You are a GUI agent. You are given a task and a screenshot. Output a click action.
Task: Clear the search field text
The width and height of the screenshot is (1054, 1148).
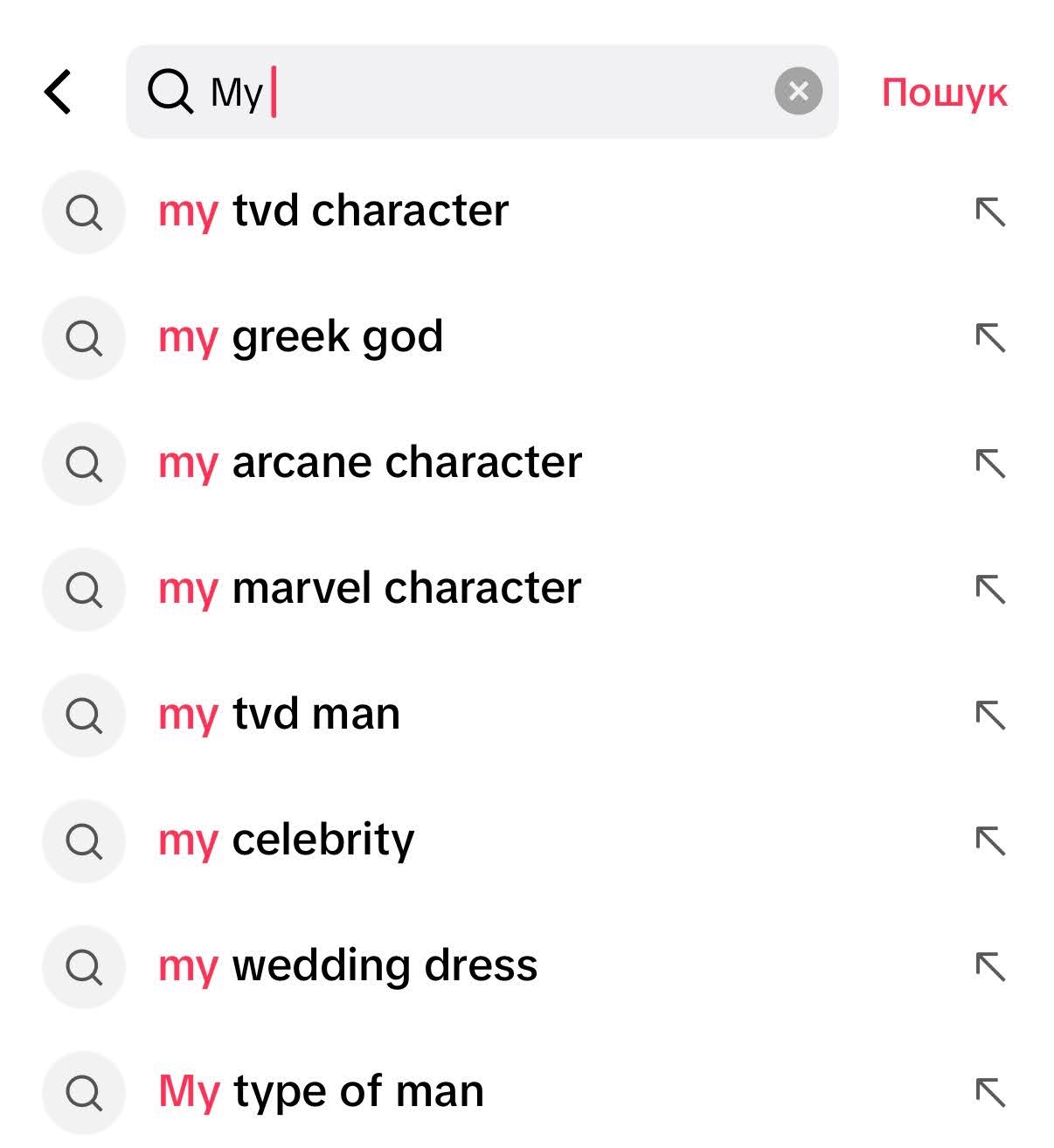click(798, 91)
